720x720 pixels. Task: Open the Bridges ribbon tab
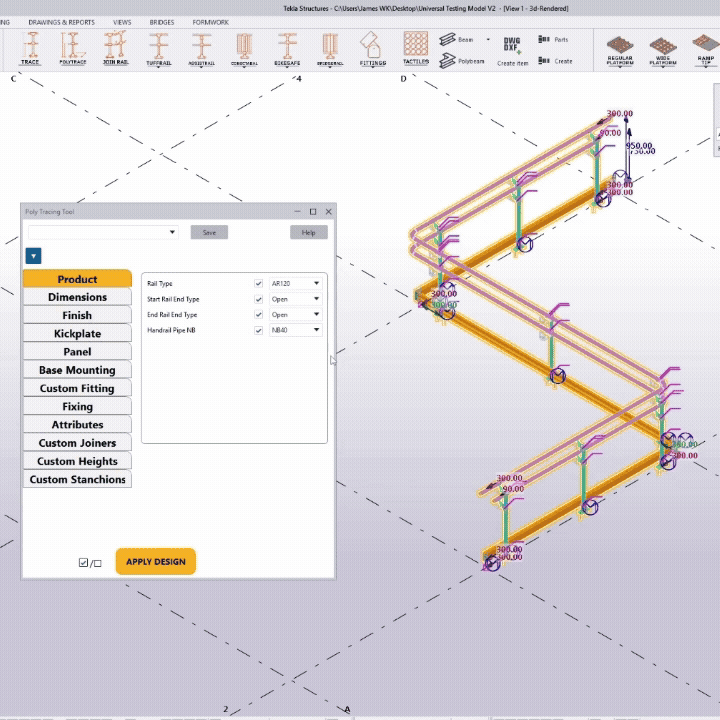point(161,21)
